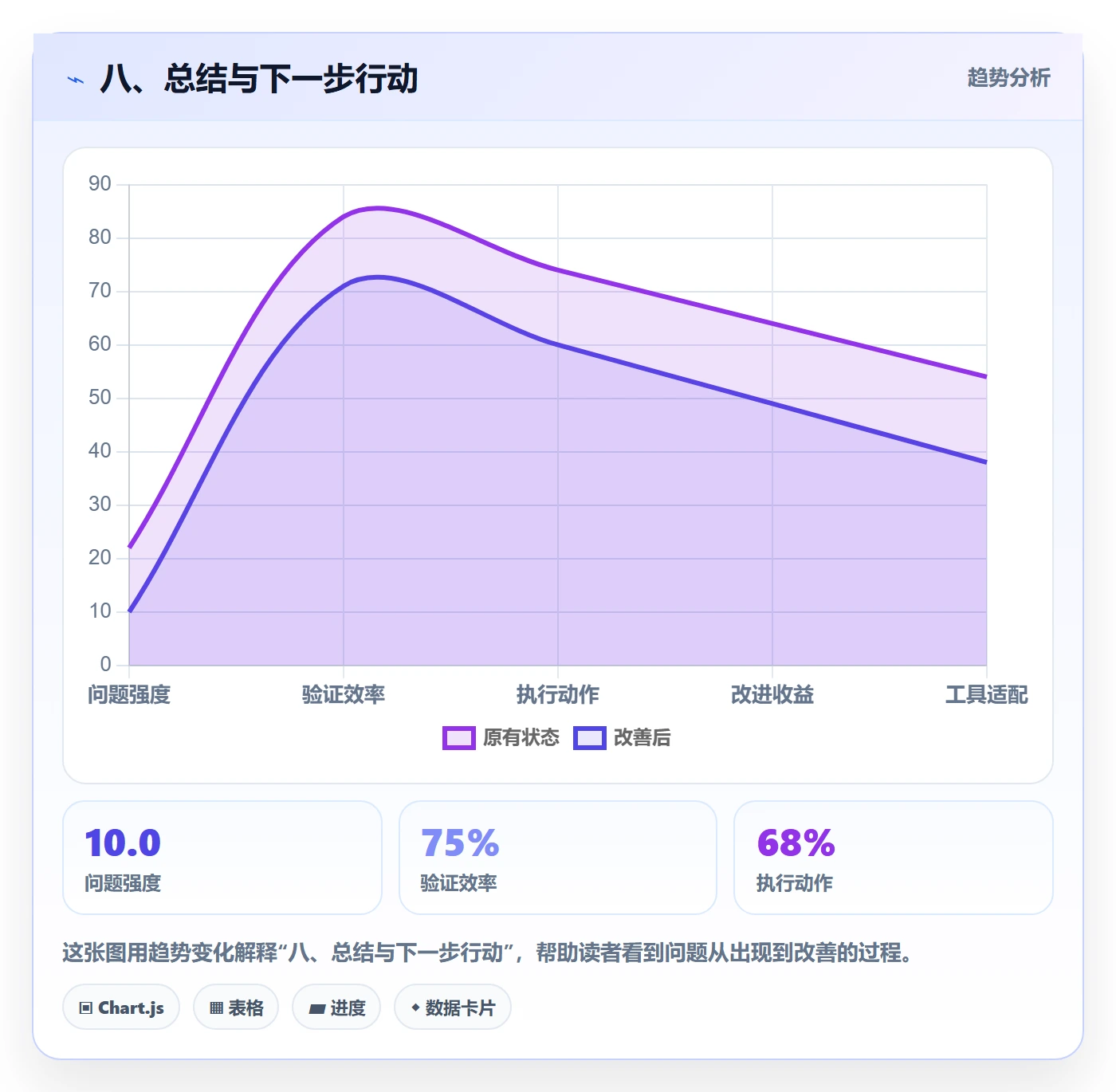
Task: Click 执行动作 label in the stat card
Action: 794,883
